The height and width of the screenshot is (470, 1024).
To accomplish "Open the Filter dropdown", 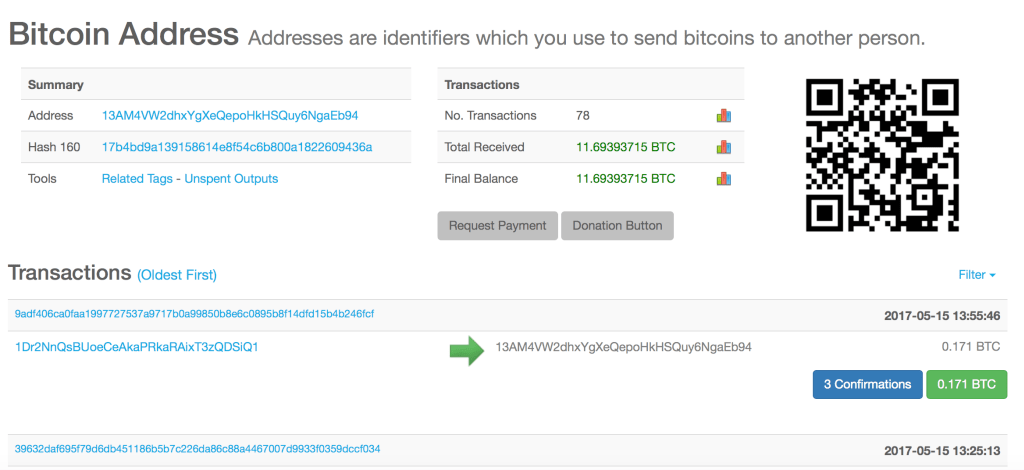I will pyautogui.click(x=976, y=274).
